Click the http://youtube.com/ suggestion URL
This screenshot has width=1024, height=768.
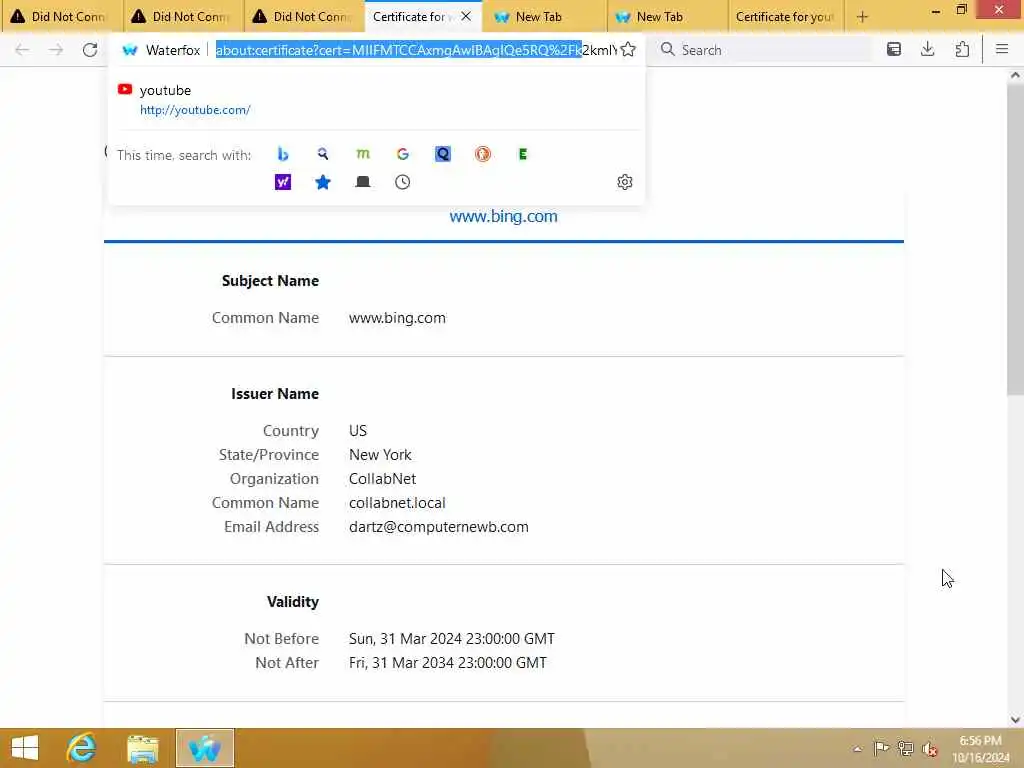coord(195,110)
